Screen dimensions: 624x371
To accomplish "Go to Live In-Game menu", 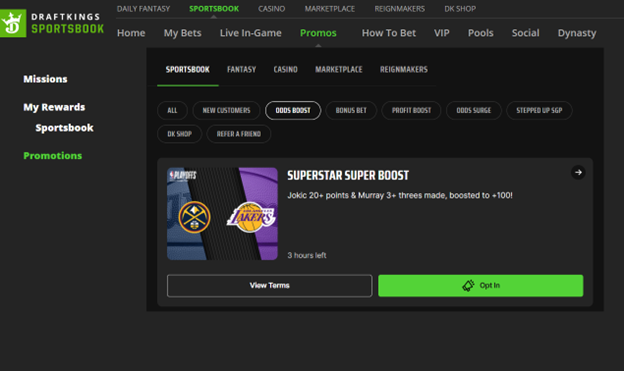I will tap(251, 33).
